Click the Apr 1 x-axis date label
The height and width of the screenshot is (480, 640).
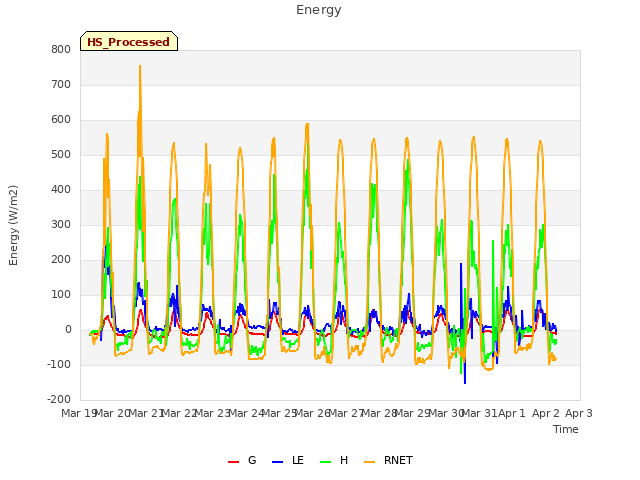[512, 413]
